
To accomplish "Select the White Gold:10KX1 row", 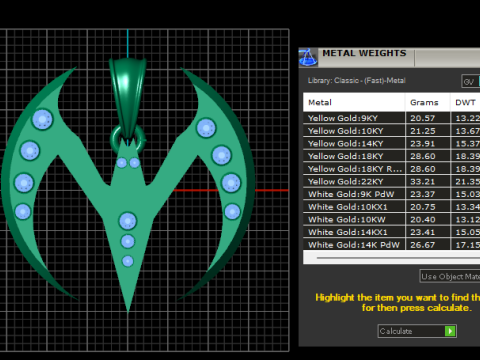I will [392, 207].
